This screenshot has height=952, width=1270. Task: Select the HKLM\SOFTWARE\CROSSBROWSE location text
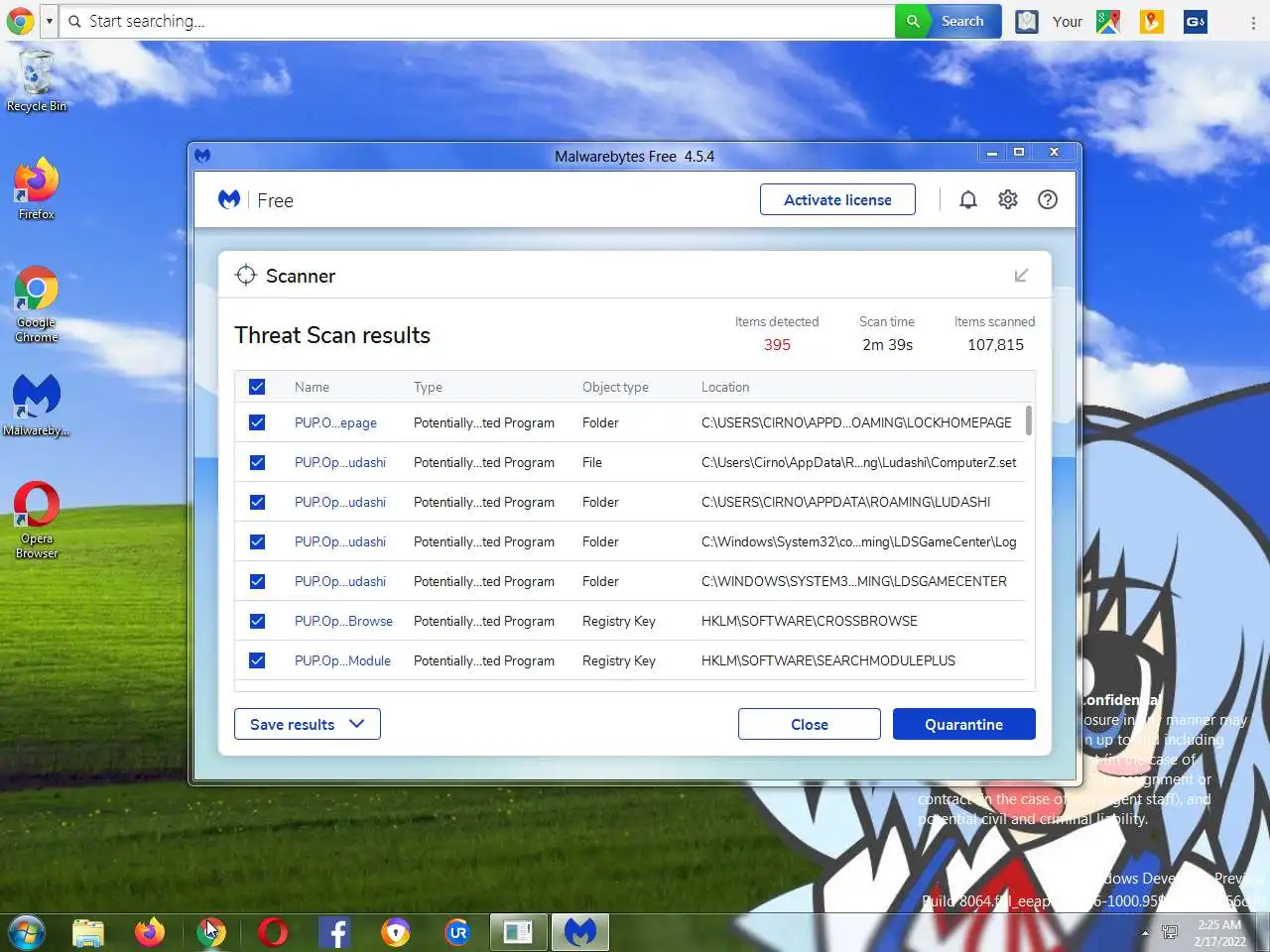pos(809,621)
